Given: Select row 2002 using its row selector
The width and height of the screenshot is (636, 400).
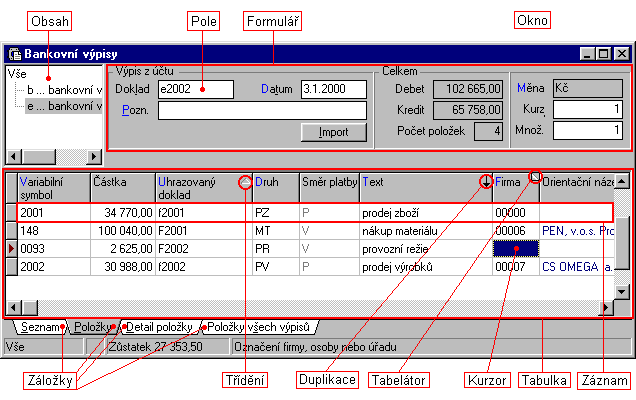Looking at the screenshot, I should tap(11, 267).
